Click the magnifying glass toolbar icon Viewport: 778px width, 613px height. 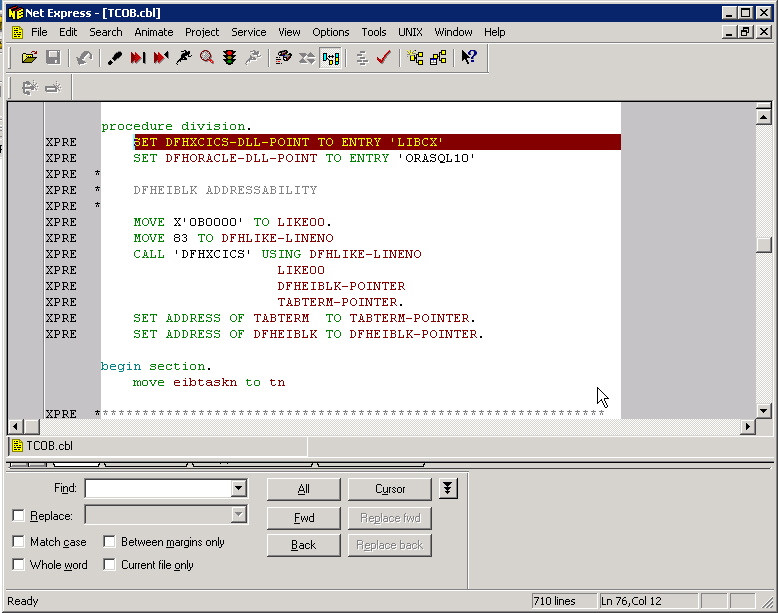207,58
